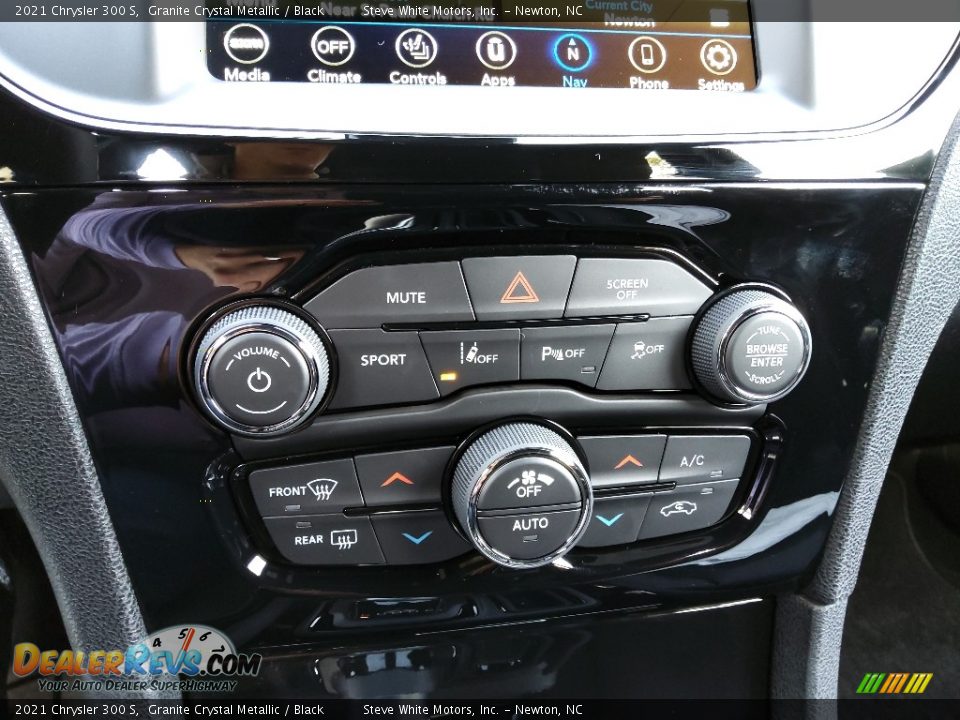This screenshot has width=960, height=720.
Task: Toggle traction control OFF button
Action: click(648, 353)
